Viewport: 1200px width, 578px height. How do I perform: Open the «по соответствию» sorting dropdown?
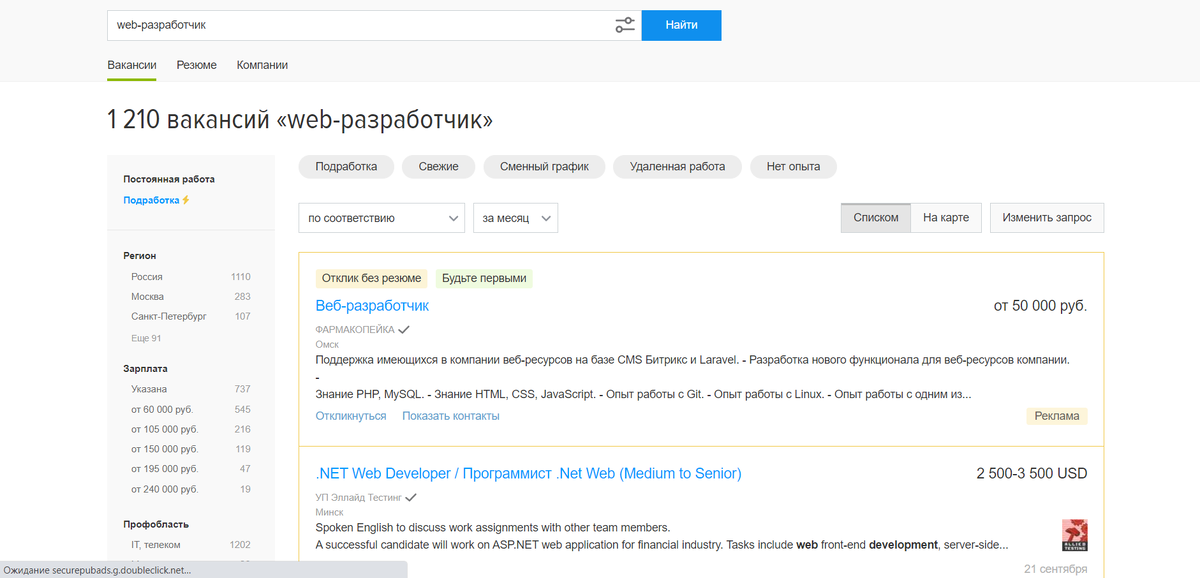381,217
